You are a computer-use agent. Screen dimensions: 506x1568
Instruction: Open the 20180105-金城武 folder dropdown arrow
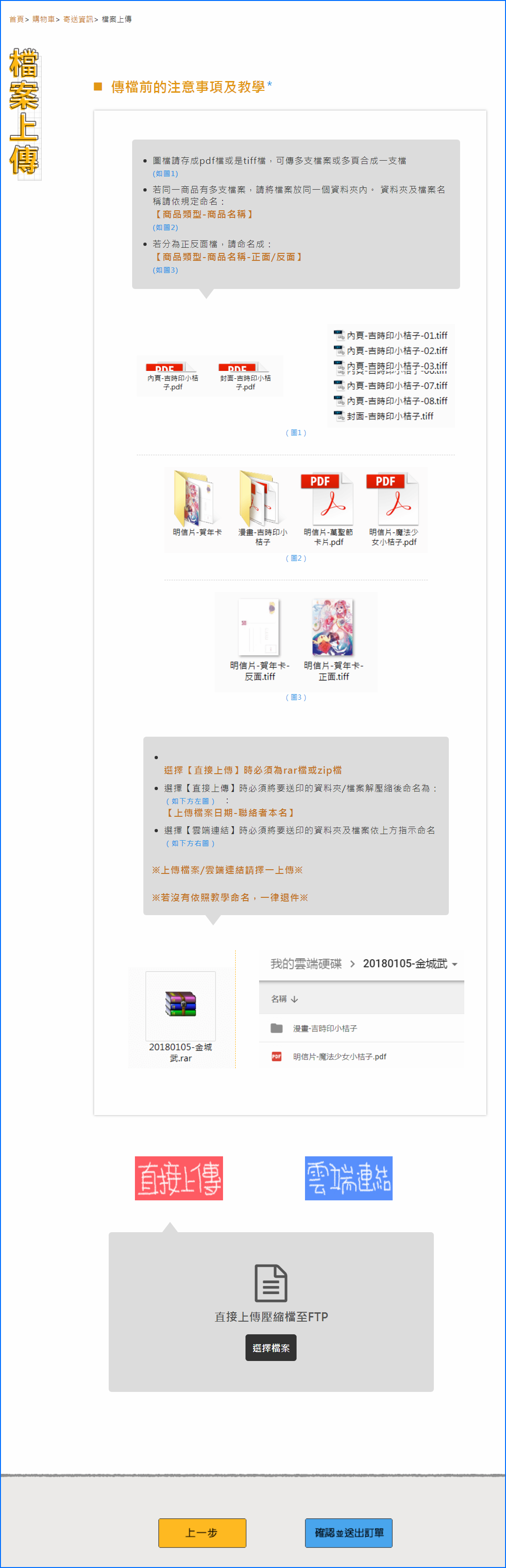455,964
